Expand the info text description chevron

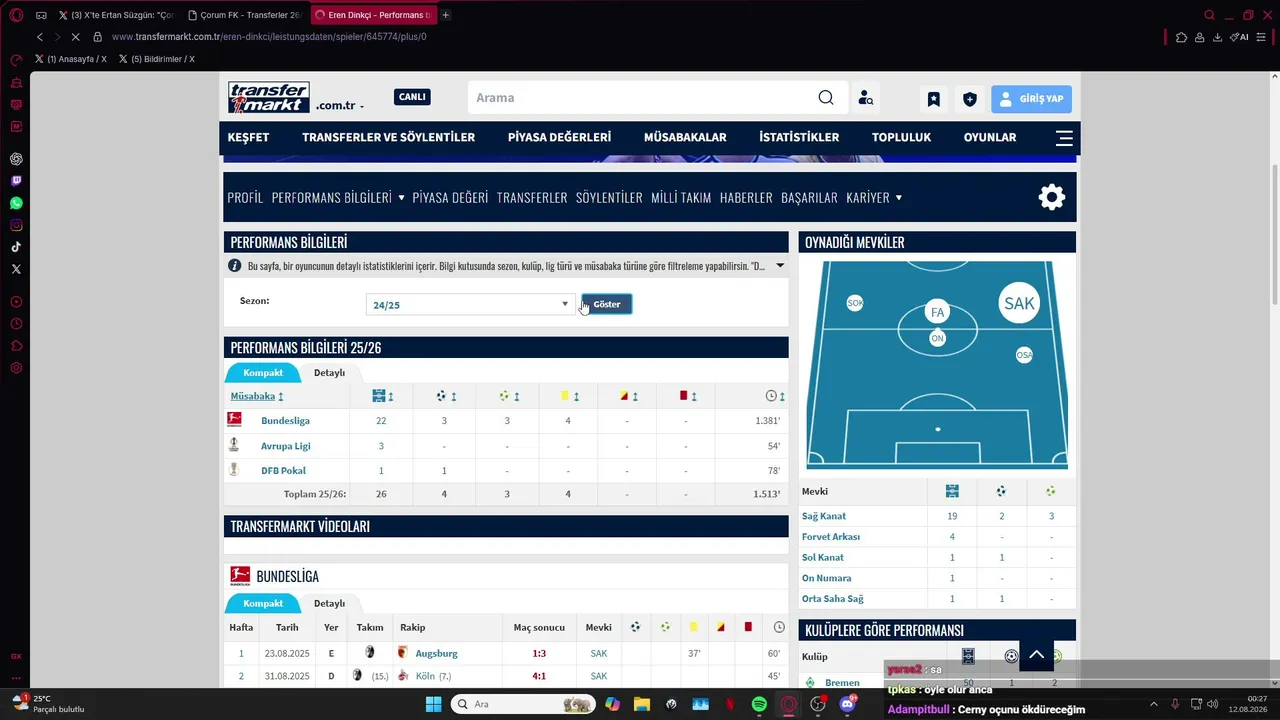coord(780,266)
